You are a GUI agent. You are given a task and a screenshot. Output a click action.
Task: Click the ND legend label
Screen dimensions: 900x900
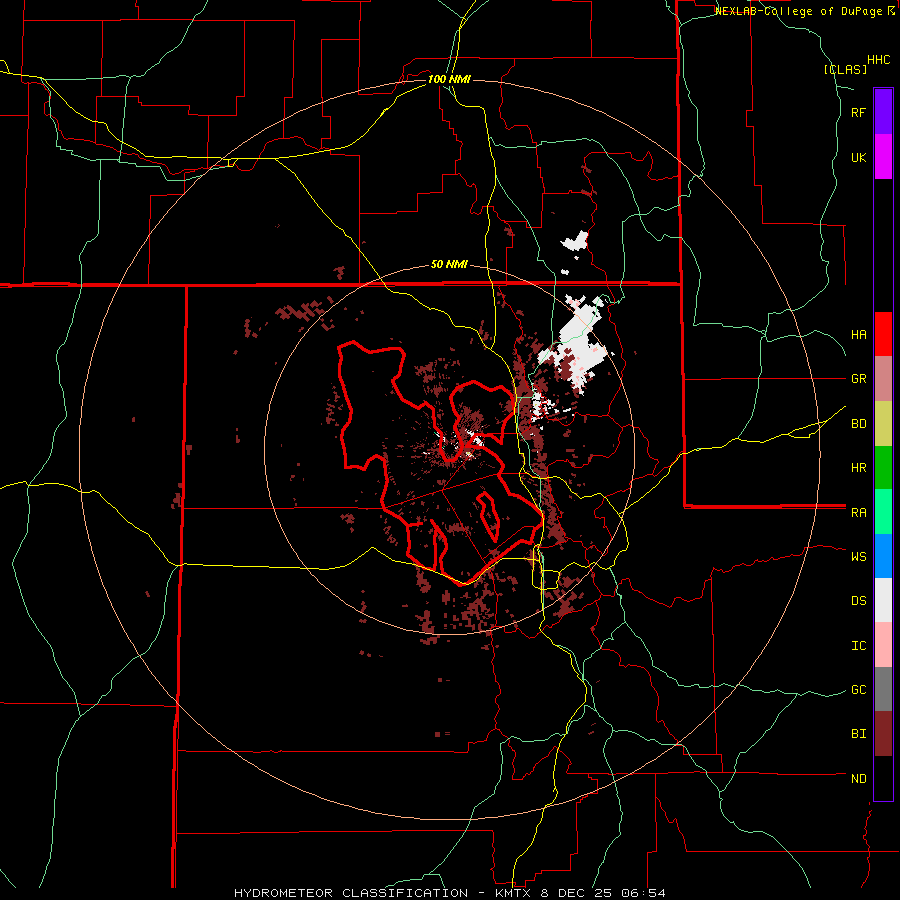(858, 779)
